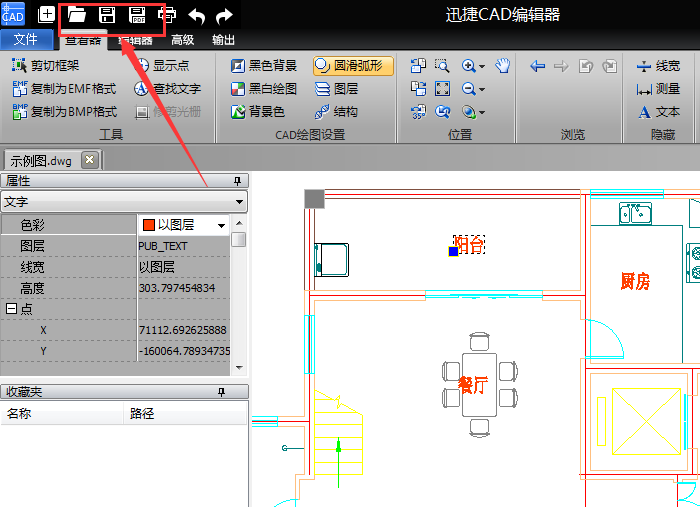Toggle the 圆滑弧形 smooth arc option

(353, 66)
